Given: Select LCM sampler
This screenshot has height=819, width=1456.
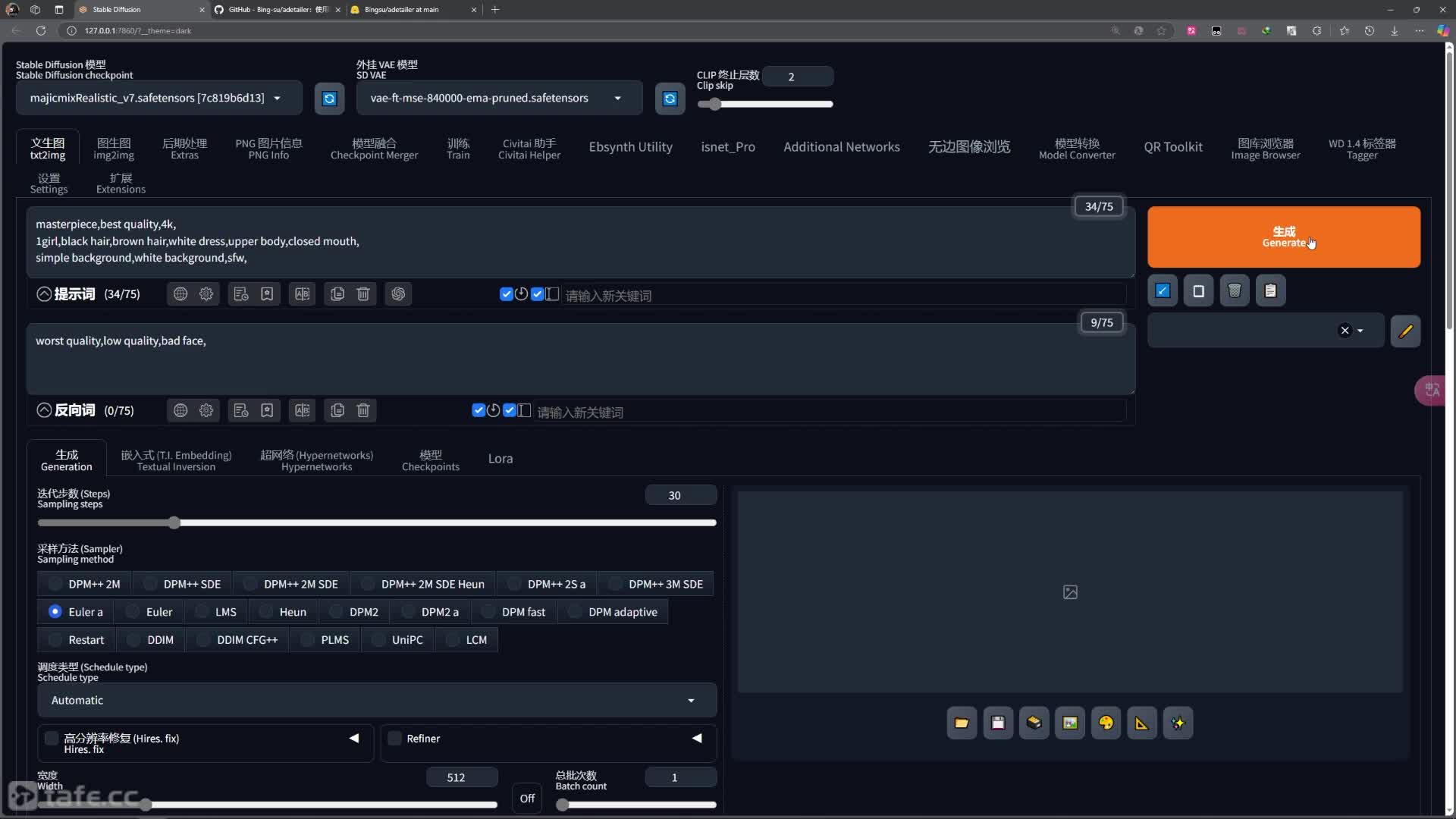Looking at the screenshot, I should (x=466, y=640).
